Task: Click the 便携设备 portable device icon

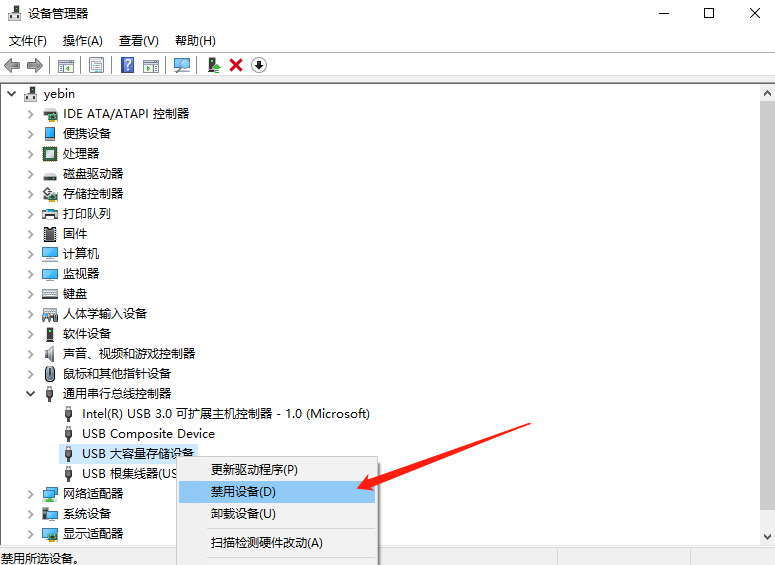Action: click(50, 134)
